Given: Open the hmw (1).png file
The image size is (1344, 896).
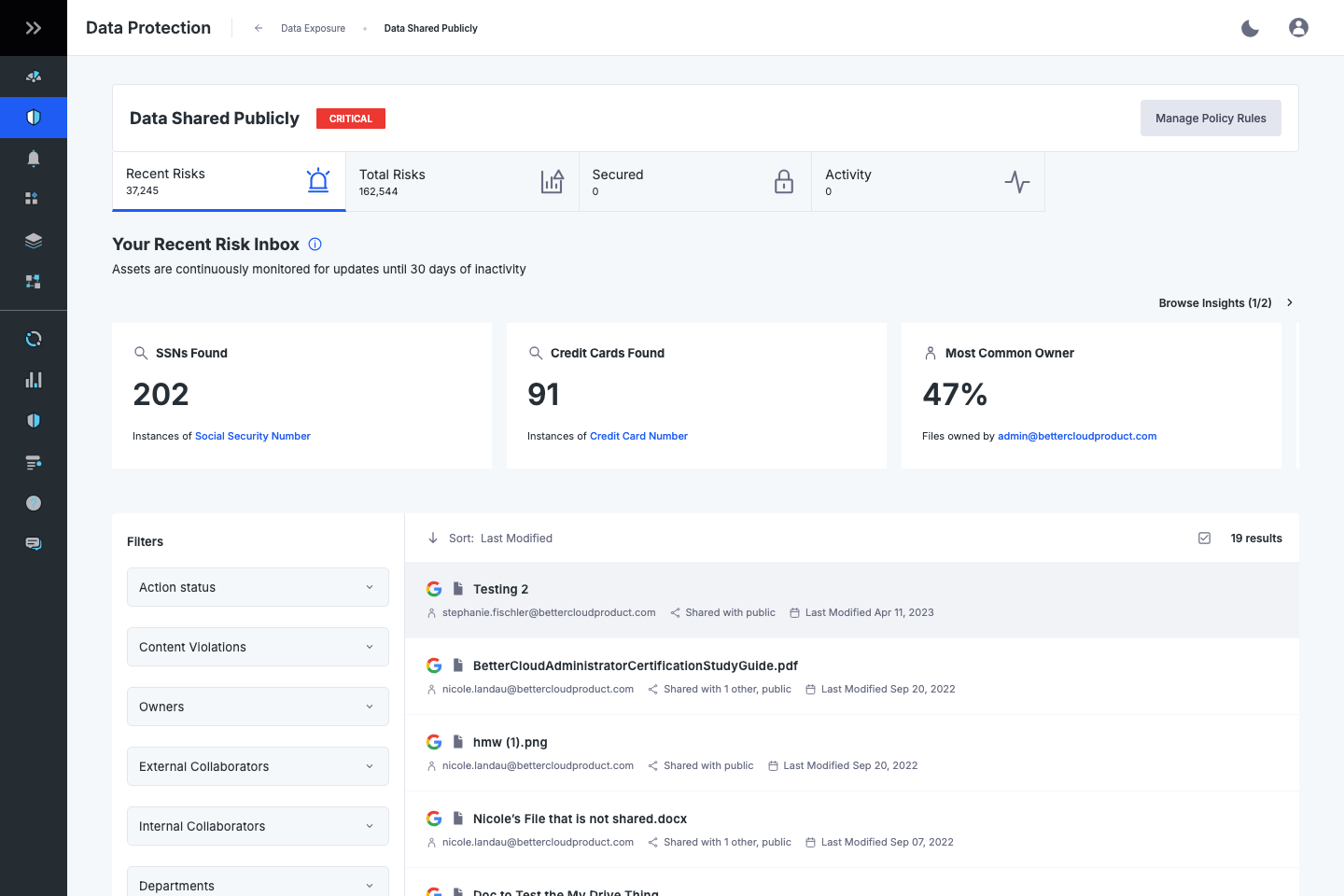Looking at the screenshot, I should pos(852,753).
